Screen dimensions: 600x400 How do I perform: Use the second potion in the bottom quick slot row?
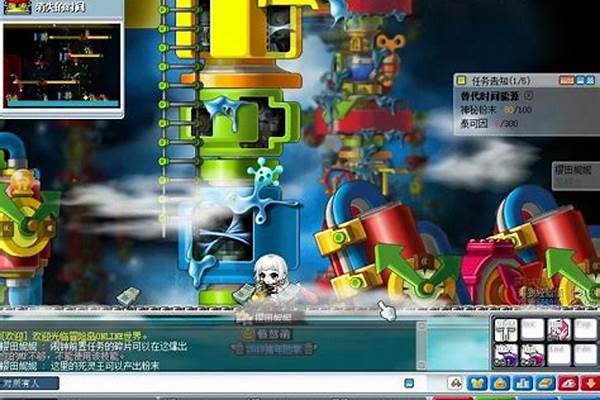[532, 355]
